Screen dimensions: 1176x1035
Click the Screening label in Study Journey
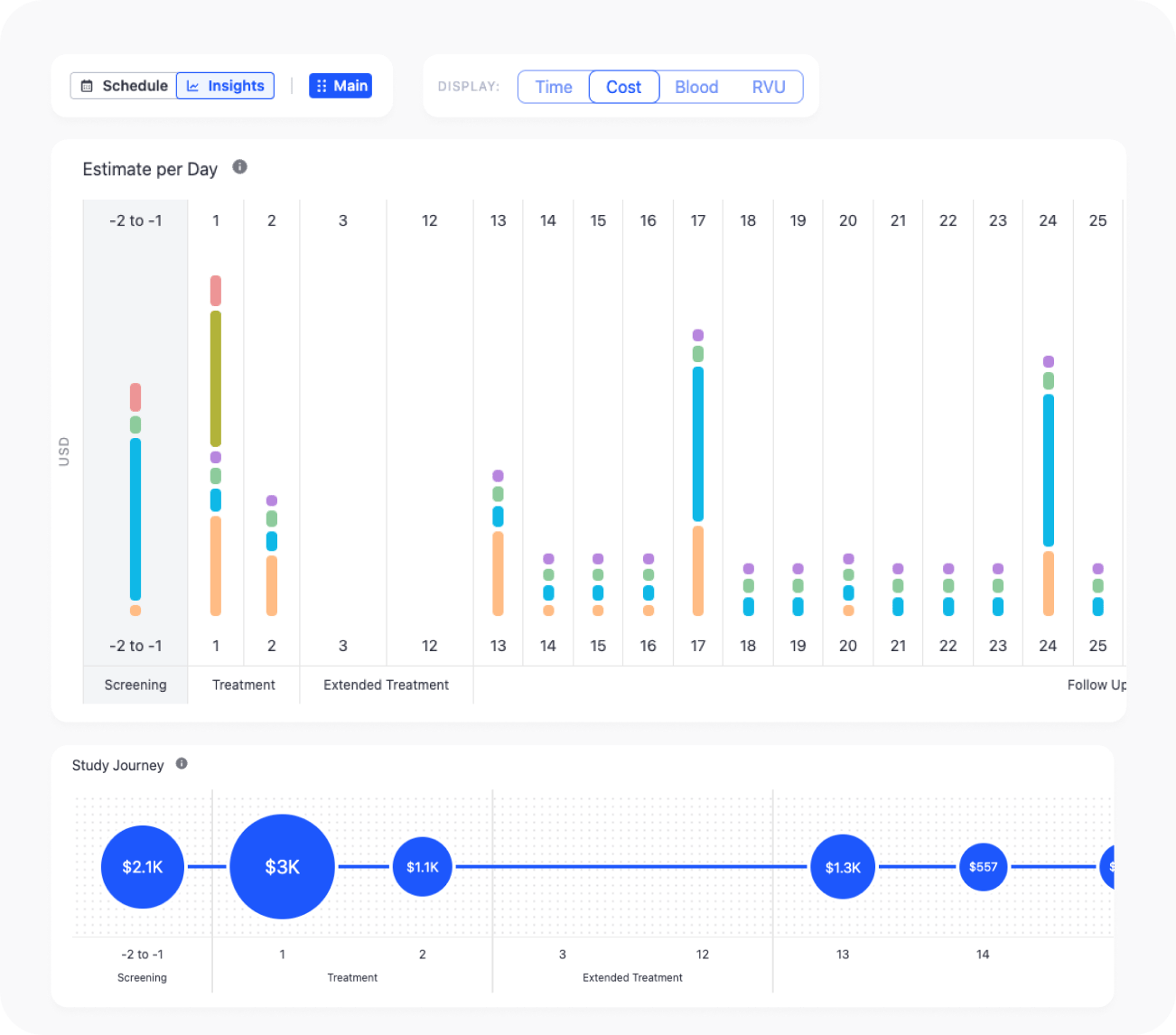click(142, 977)
